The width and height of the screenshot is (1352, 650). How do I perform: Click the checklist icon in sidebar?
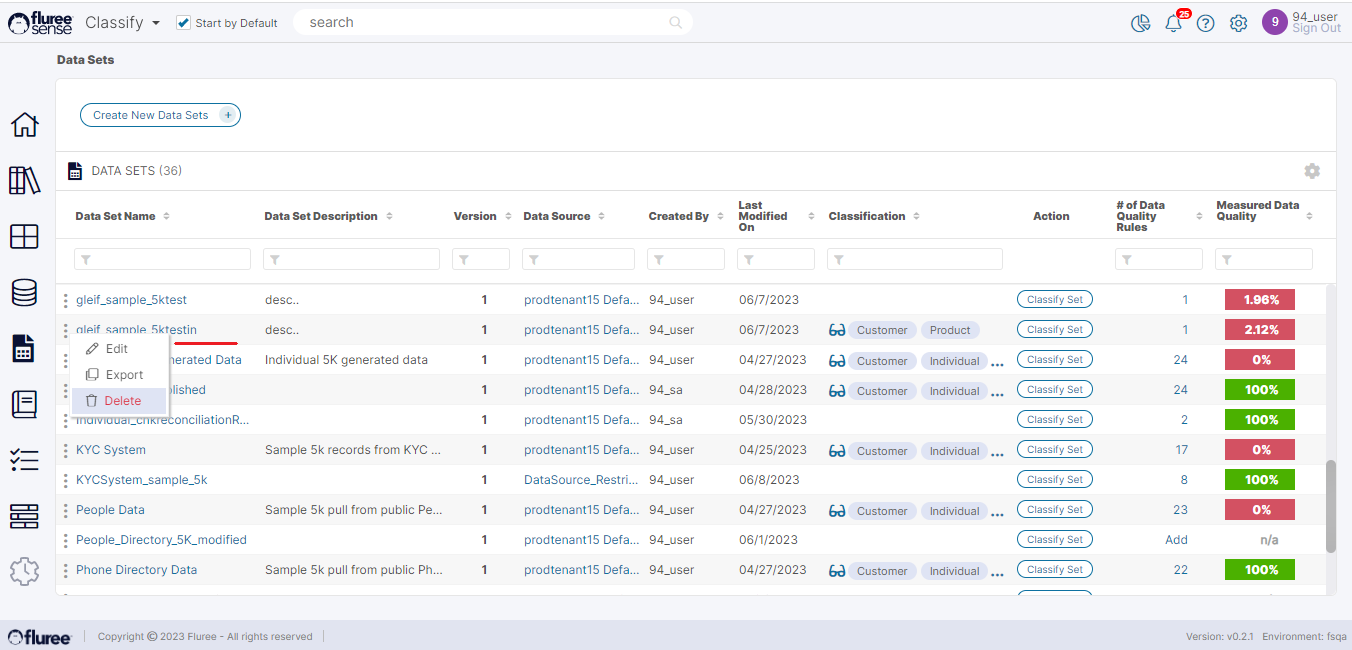pos(24,459)
